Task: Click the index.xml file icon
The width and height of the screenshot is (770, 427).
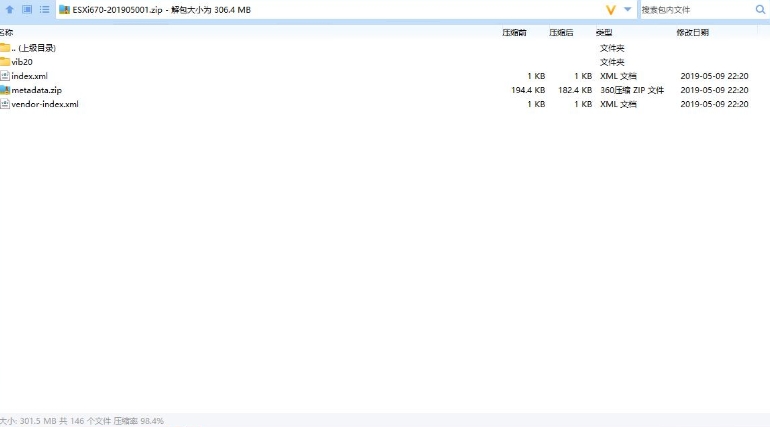Action: coord(5,76)
